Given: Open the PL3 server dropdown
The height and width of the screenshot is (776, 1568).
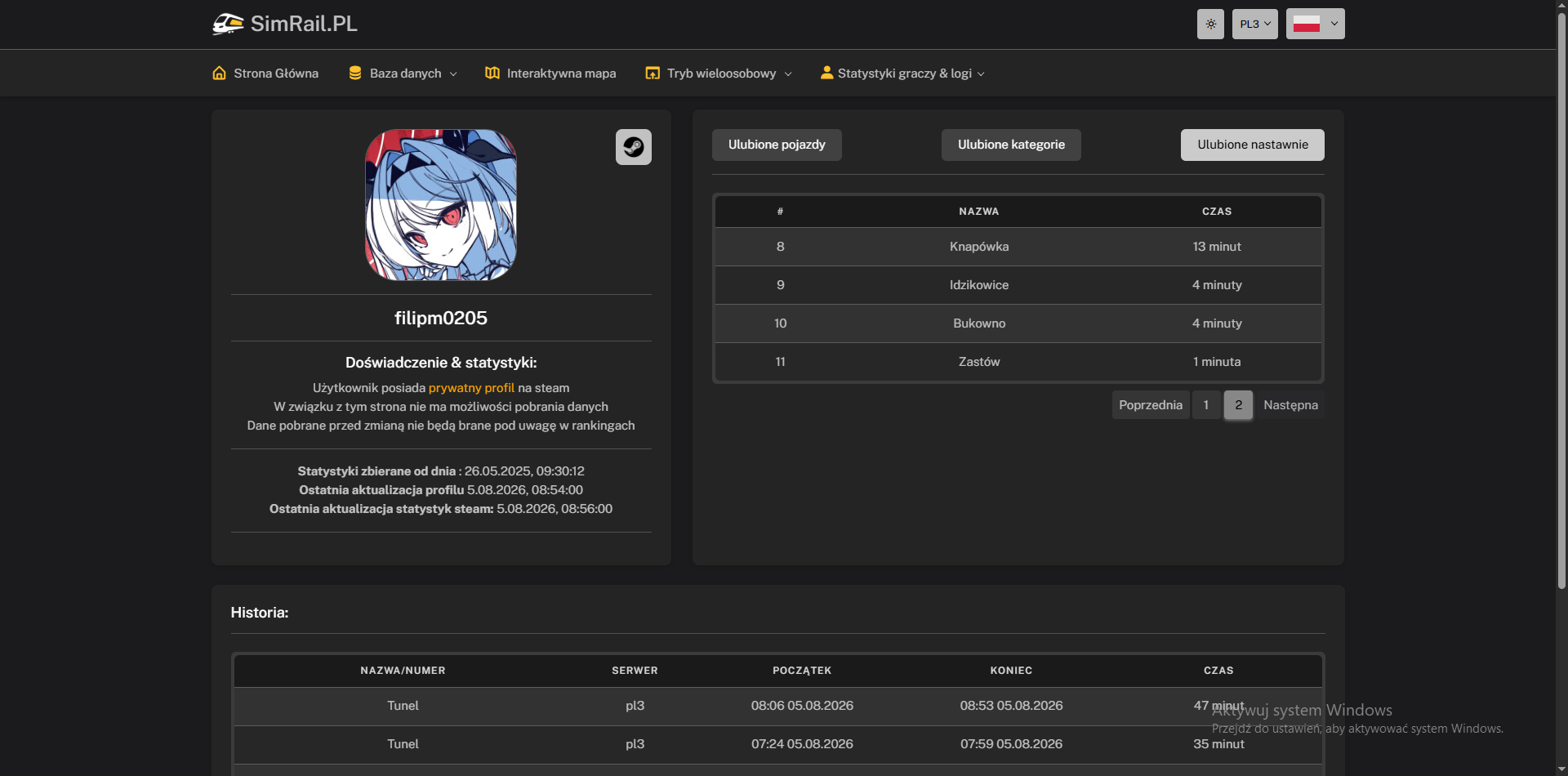Looking at the screenshot, I should (1255, 24).
